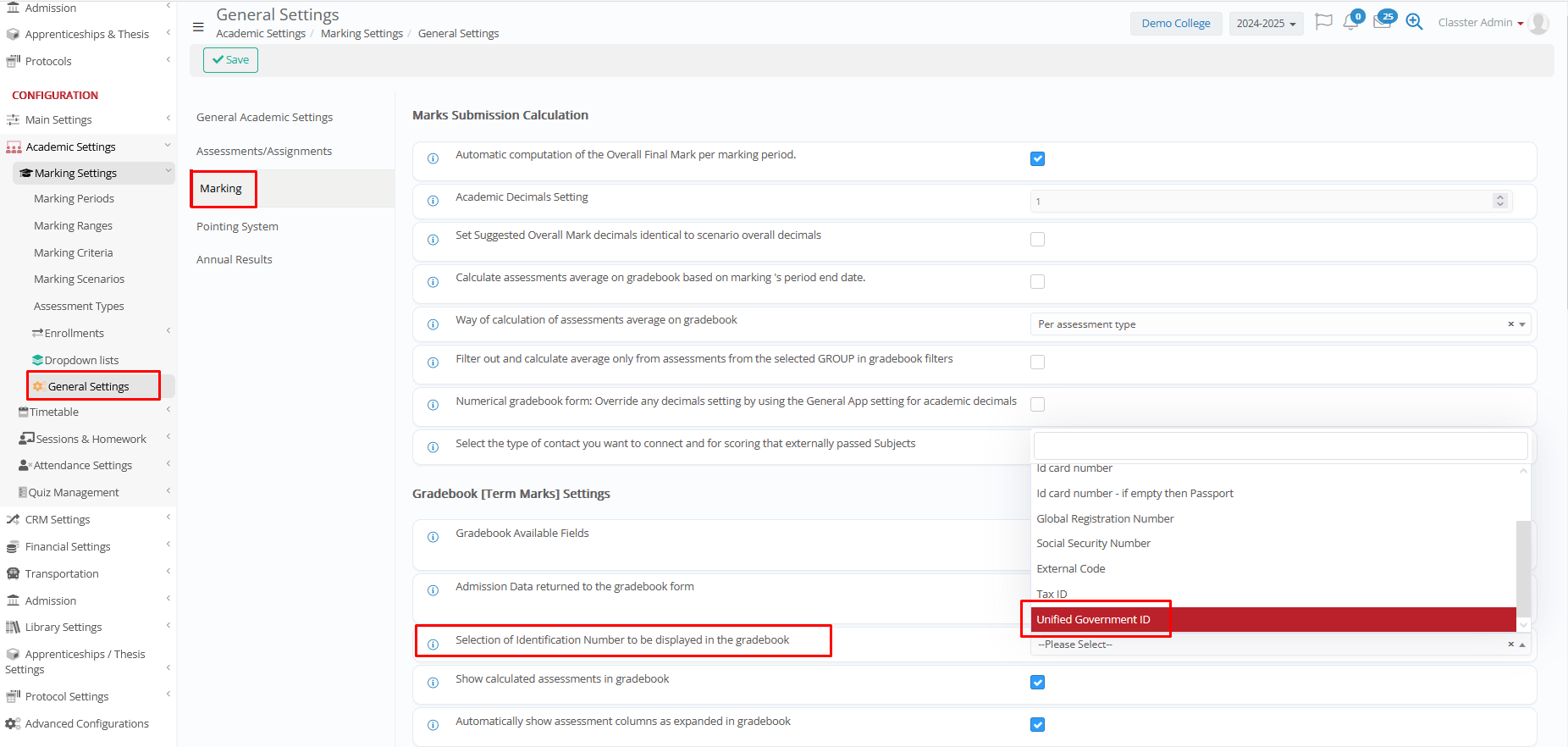Image resolution: width=1568 pixels, height=747 pixels.
Task: Switch to the Pointing System tab
Action: pyautogui.click(x=237, y=227)
